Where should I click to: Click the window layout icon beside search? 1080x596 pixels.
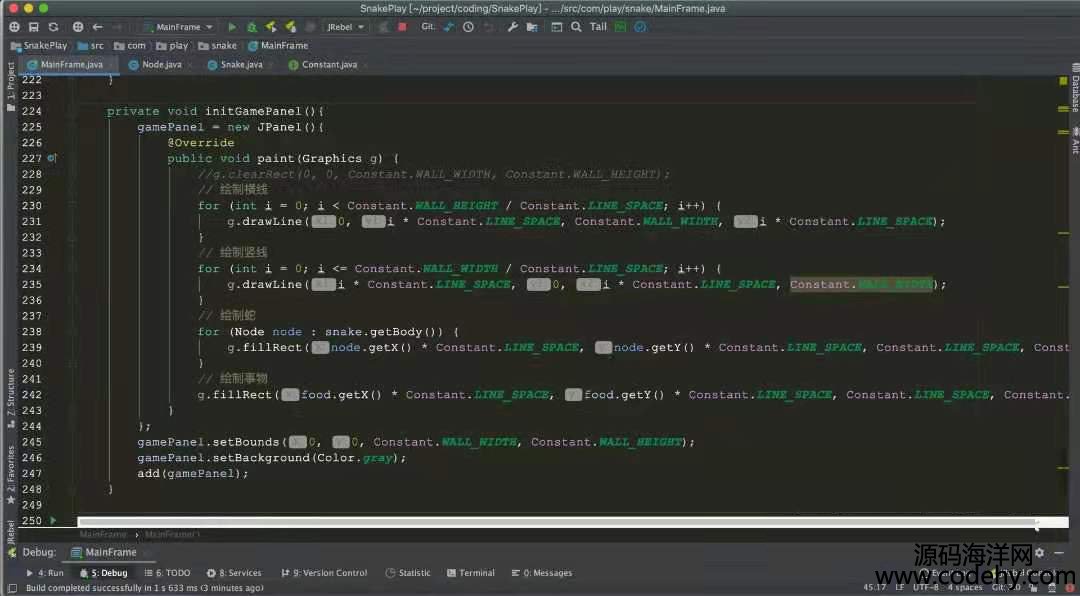coord(557,27)
